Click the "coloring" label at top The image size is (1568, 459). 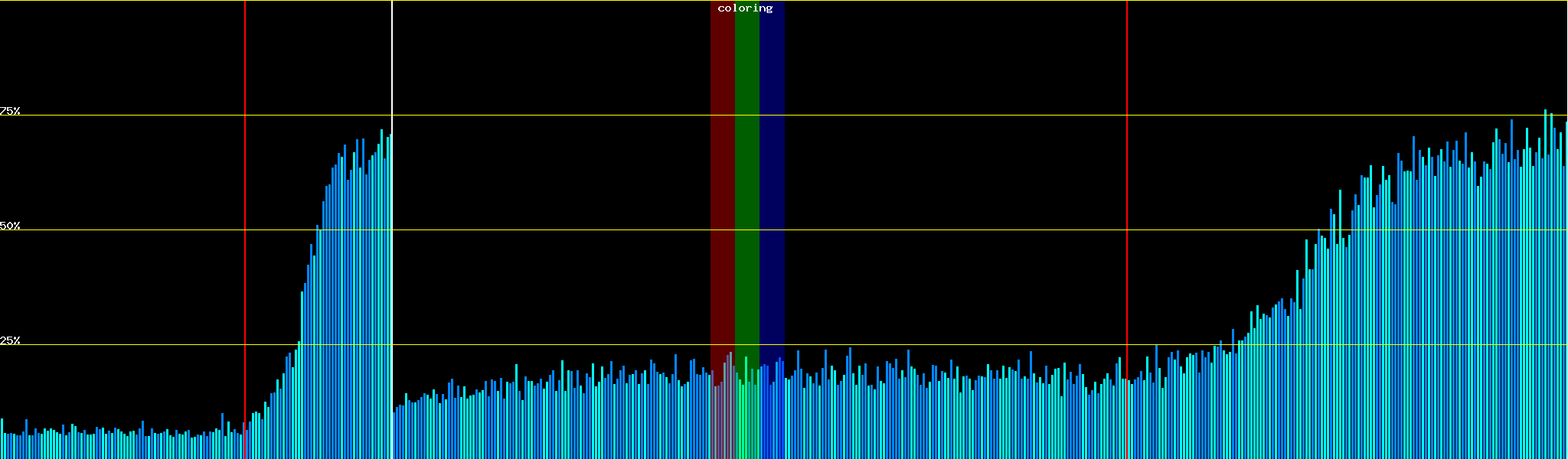tap(745, 8)
